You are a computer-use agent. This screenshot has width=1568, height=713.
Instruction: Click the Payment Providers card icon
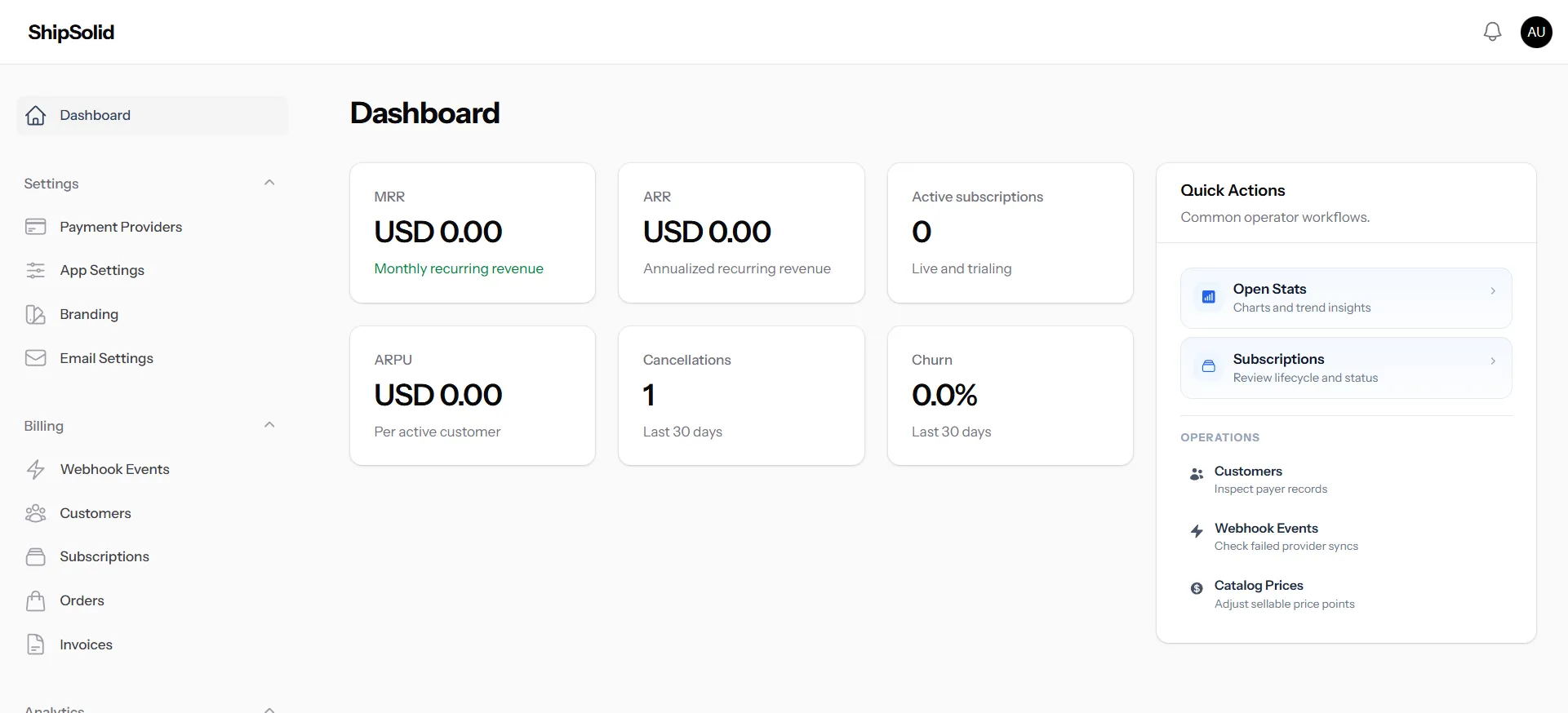click(x=35, y=227)
